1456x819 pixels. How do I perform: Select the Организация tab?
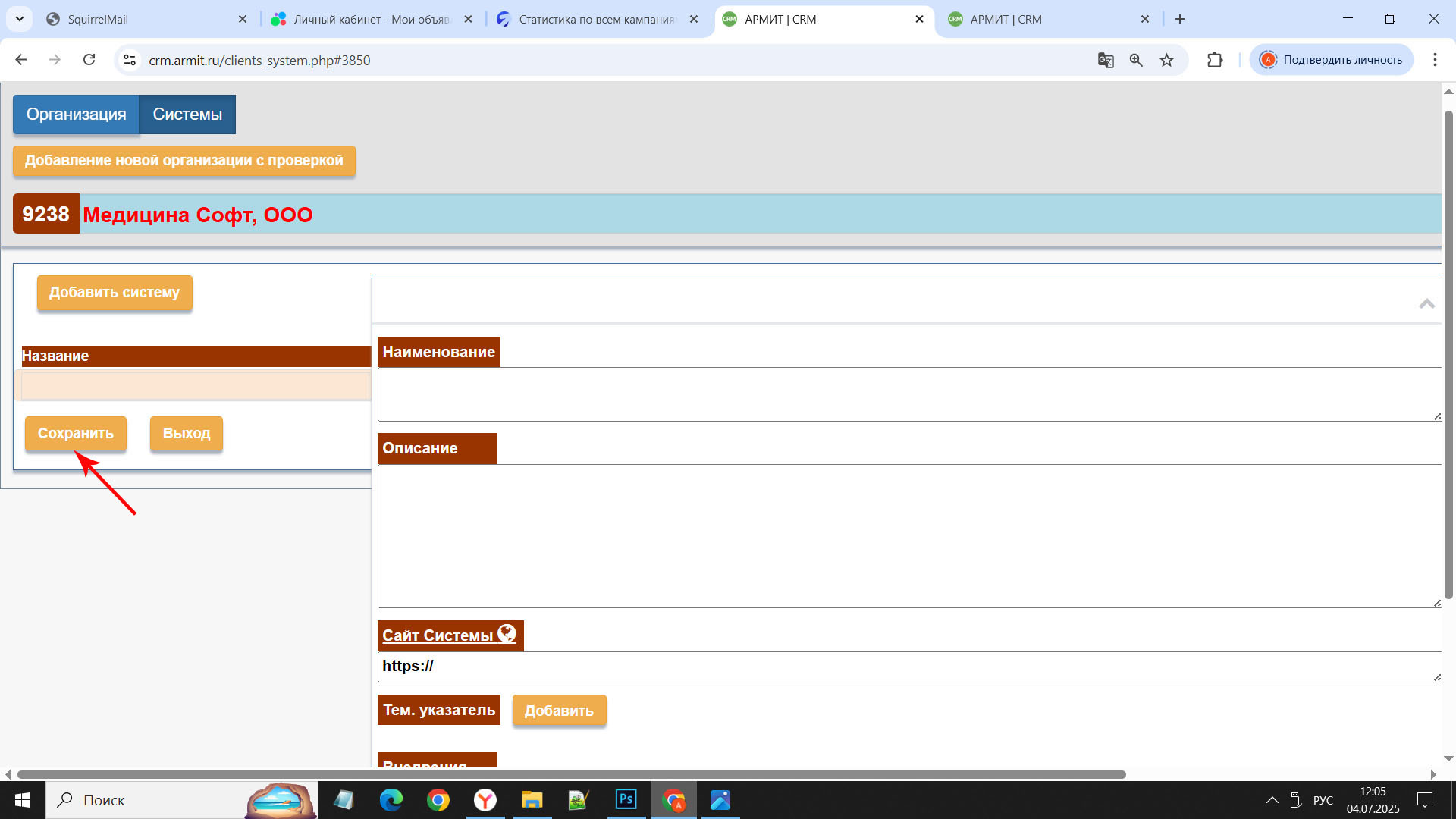76,115
